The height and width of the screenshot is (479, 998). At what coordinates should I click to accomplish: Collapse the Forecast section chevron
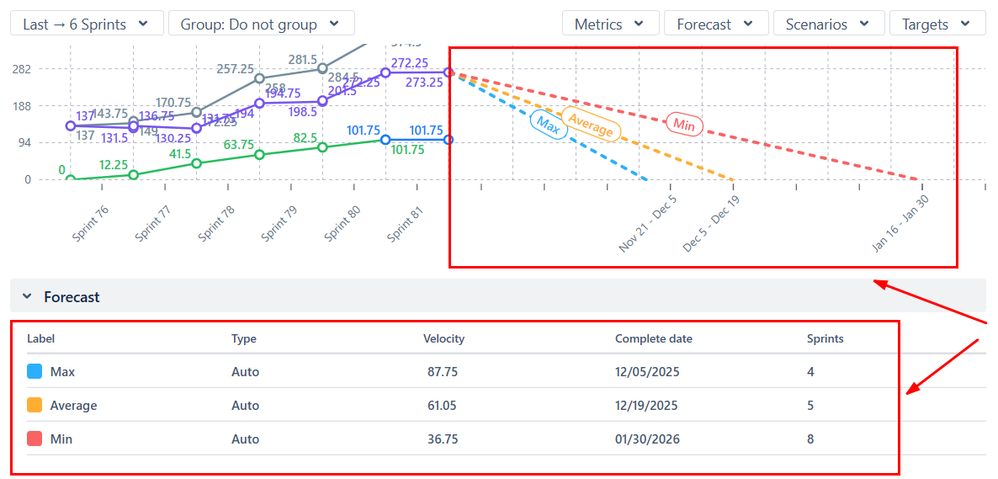click(28, 297)
